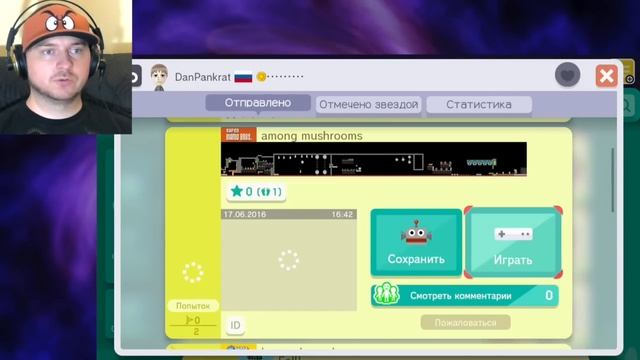The image size is (640, 360).
Task: Click the Super Mario Bros. style logo
Action: 238,135
